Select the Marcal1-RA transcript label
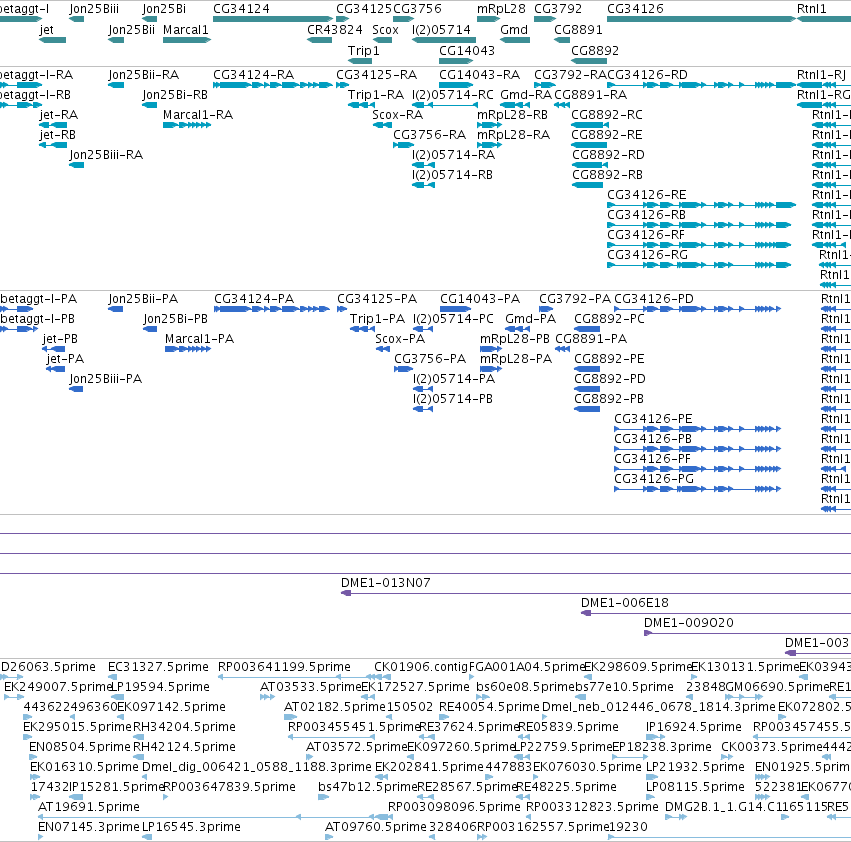This screenshot has height=842, width=851. coord(198,115)
